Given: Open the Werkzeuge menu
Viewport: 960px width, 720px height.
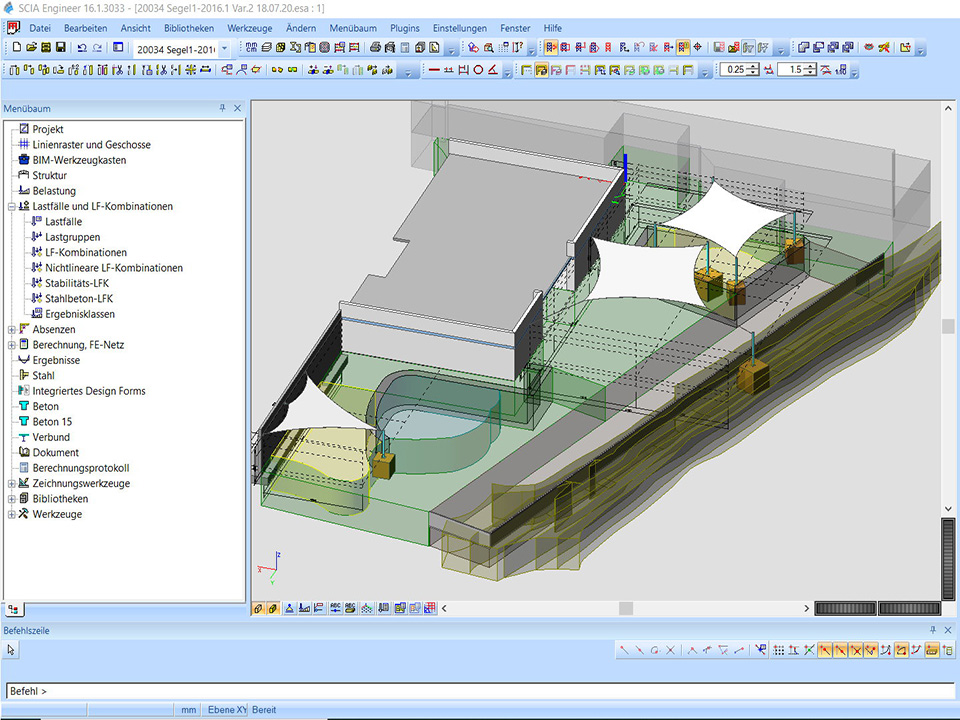Looking at the screenshot, I should [x=249, y=28].
